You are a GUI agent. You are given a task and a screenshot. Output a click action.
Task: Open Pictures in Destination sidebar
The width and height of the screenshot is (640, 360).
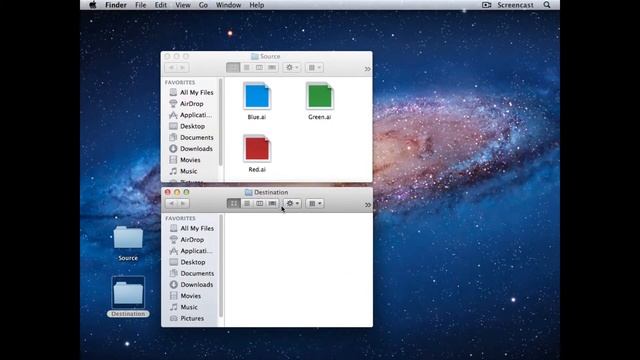[191, 318]
